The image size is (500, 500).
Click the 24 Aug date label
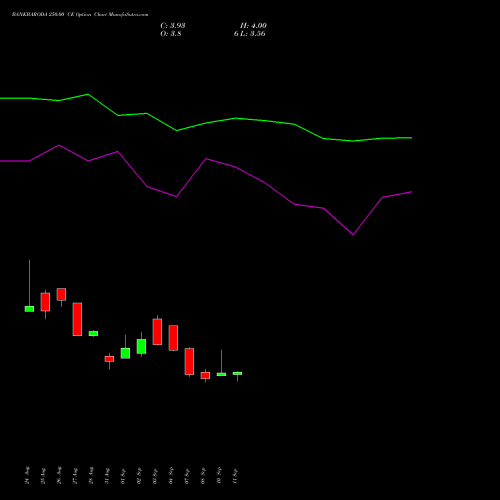(x=27, y=475)
